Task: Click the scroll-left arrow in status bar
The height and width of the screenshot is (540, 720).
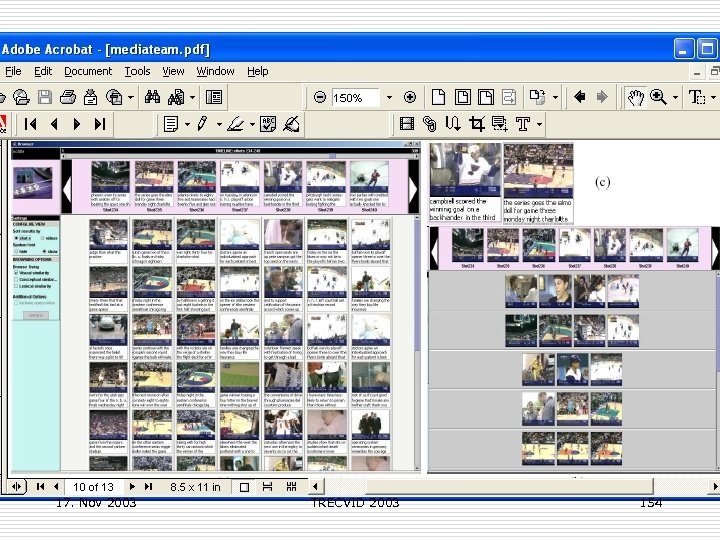Action: coord(315,486)
